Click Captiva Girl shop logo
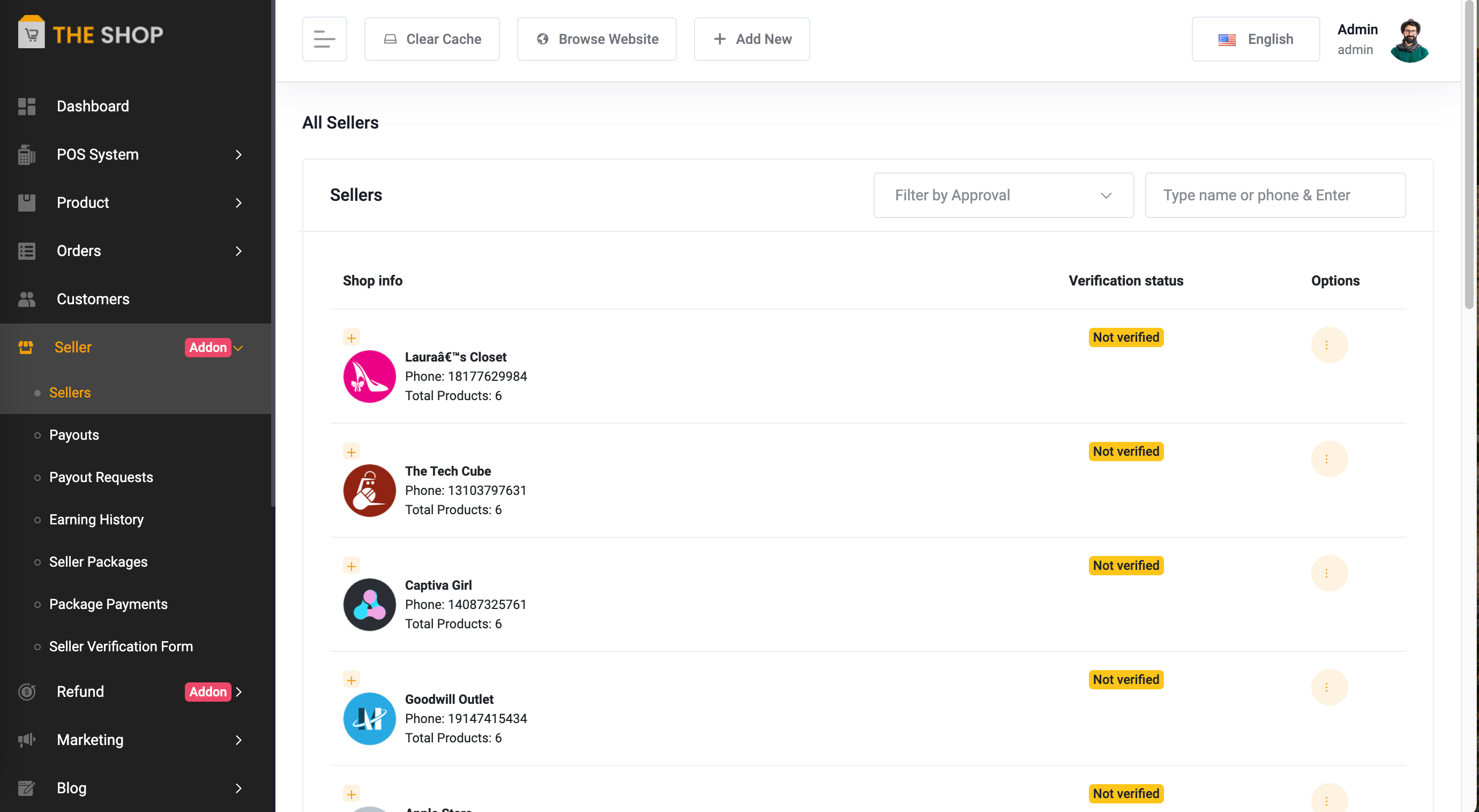The height and width of the screenshot is (812, 1479). pos(369,604)
